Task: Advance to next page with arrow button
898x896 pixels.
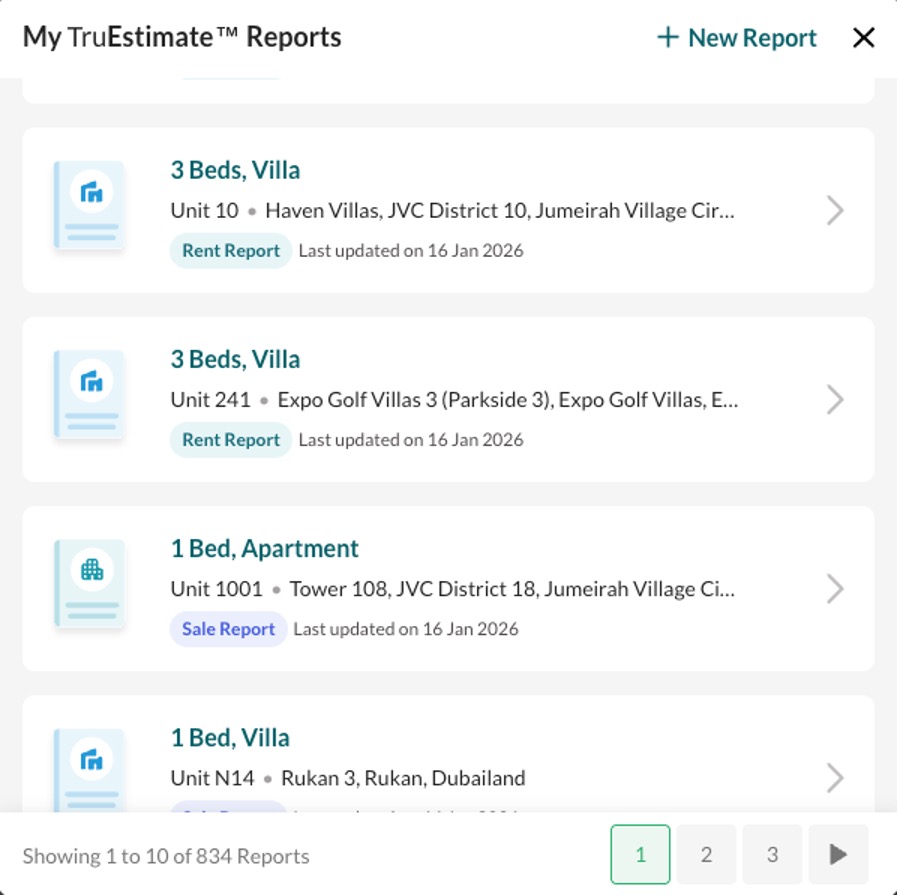Action: [x=838, y=854]
